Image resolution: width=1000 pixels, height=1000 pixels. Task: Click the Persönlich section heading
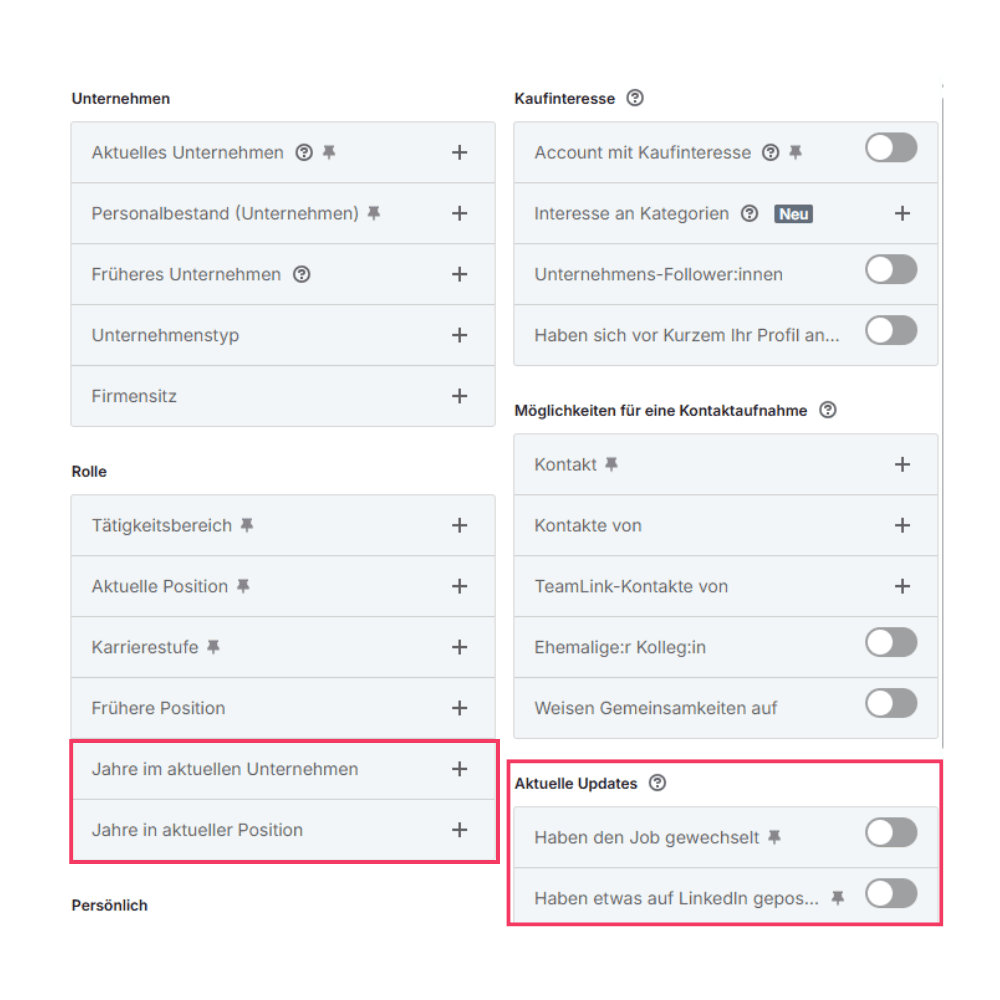tap(109, 905)
